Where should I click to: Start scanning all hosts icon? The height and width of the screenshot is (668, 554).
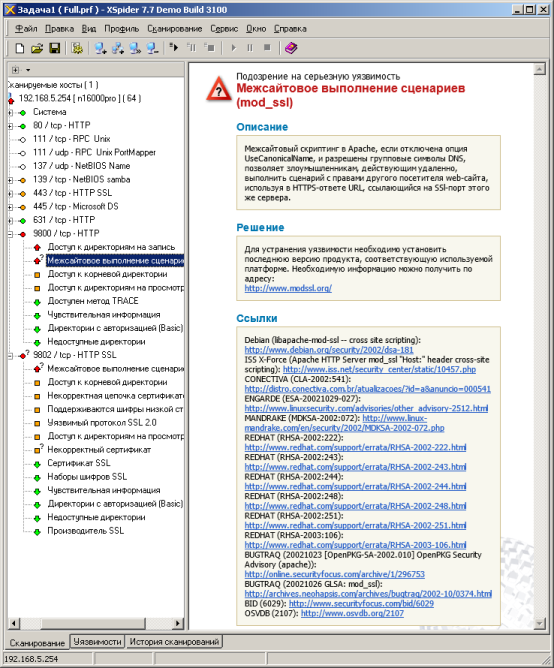click(x=174, y=47)
